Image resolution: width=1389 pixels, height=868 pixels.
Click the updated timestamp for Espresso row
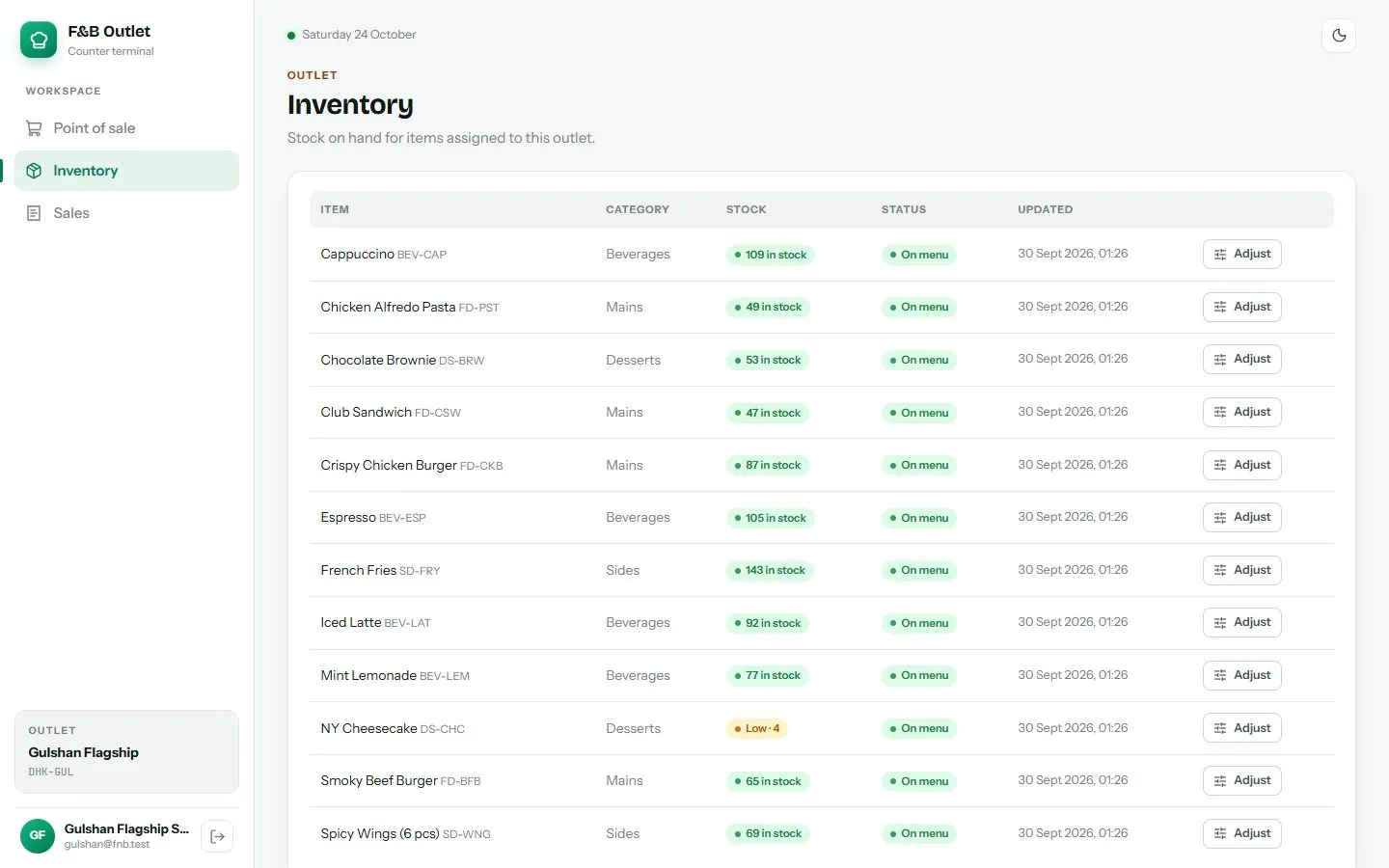tap(1073, 517)
